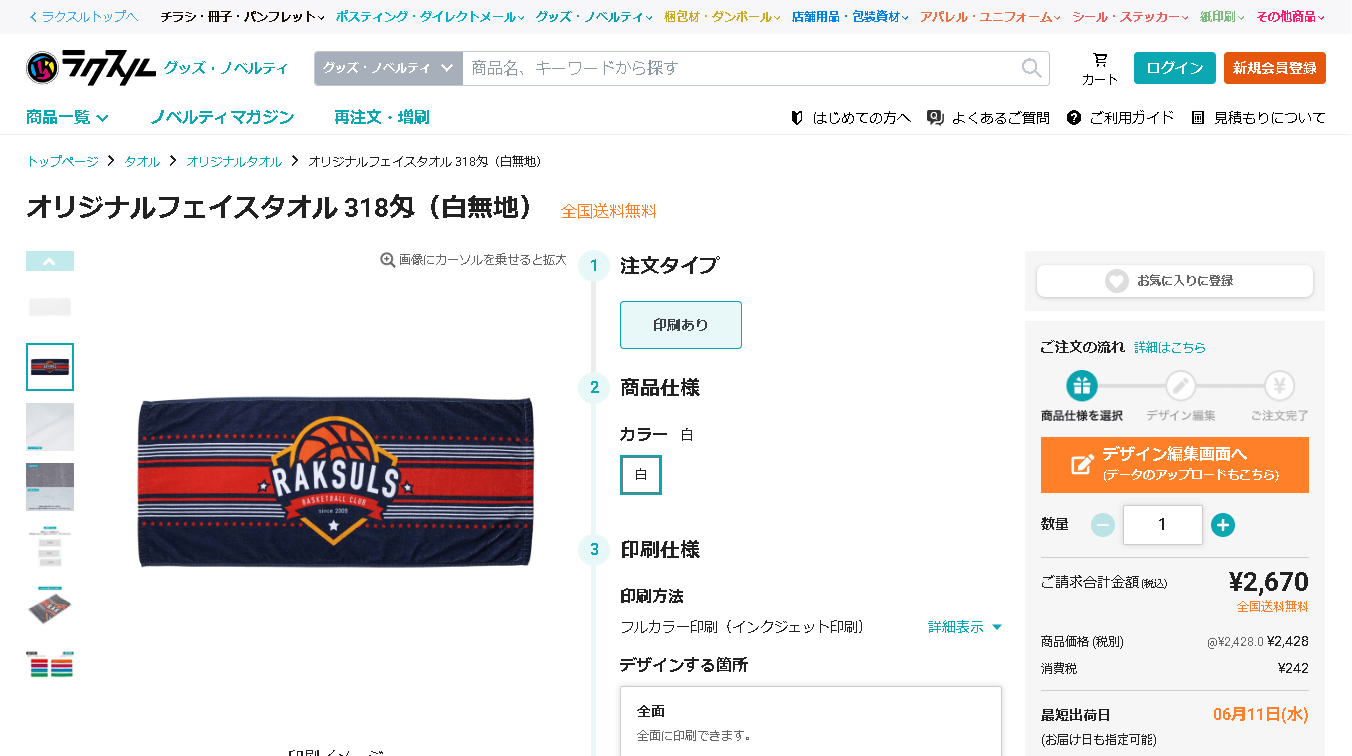Click the thumbnail scroll-up arrow

(50, 261)
